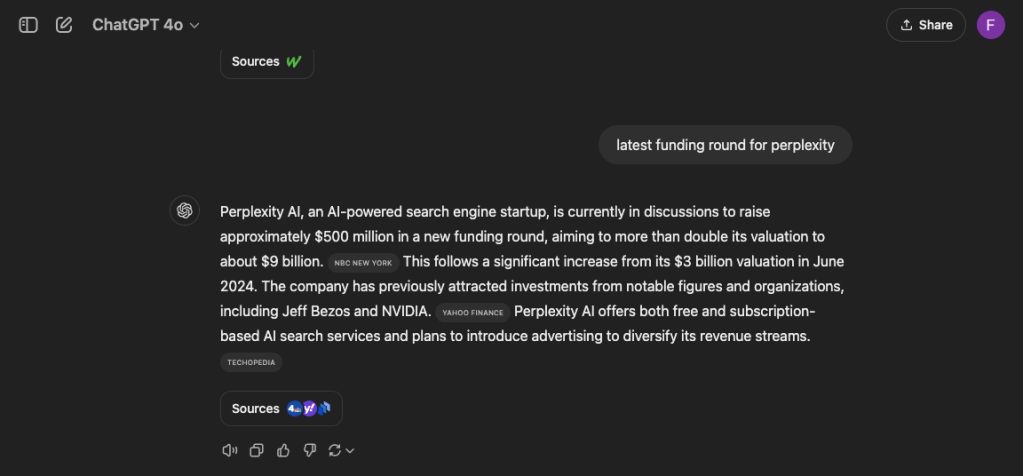Click the ChatGPT logo beside the response
The image size is (1023, 476).
[184, 211]
